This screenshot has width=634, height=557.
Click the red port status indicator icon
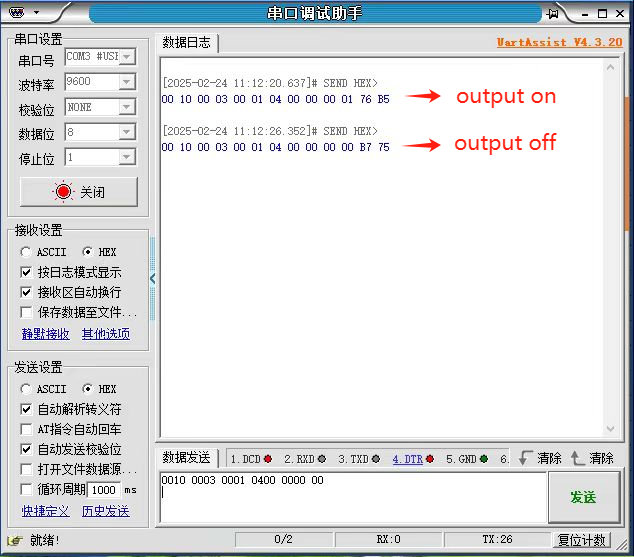[63, 192]
